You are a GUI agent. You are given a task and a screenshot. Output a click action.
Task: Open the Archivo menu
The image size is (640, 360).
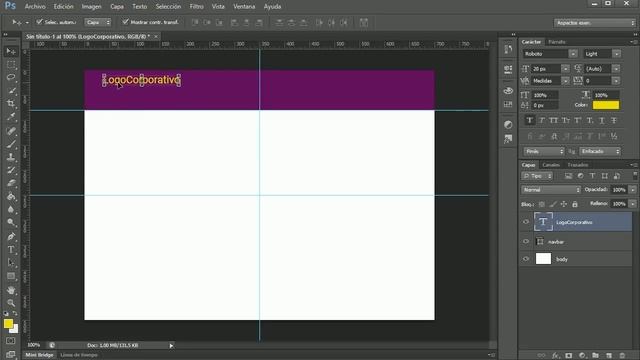(x=35, y=7)
